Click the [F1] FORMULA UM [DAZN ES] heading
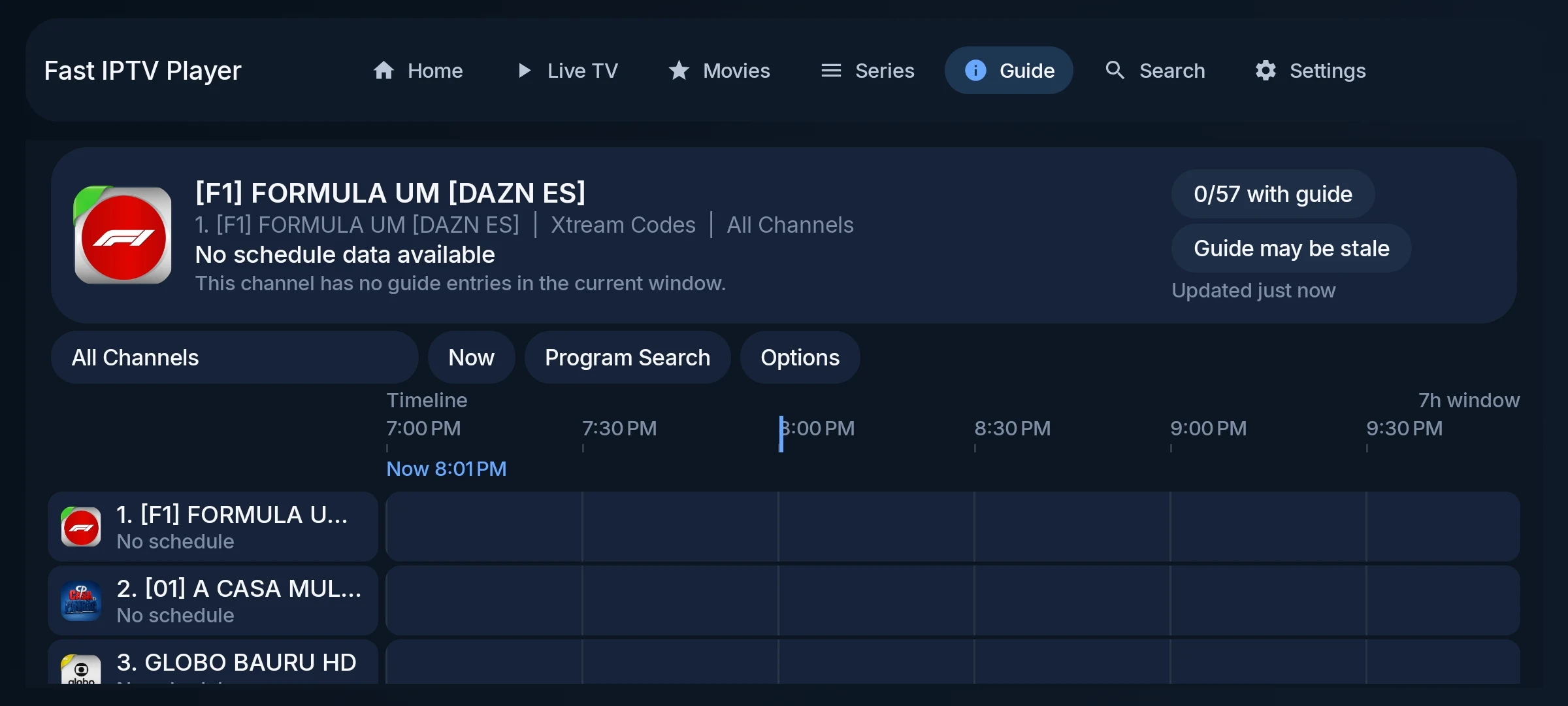Image resolution: width=1568 pixels, height=706 pixels. point(390,193)
